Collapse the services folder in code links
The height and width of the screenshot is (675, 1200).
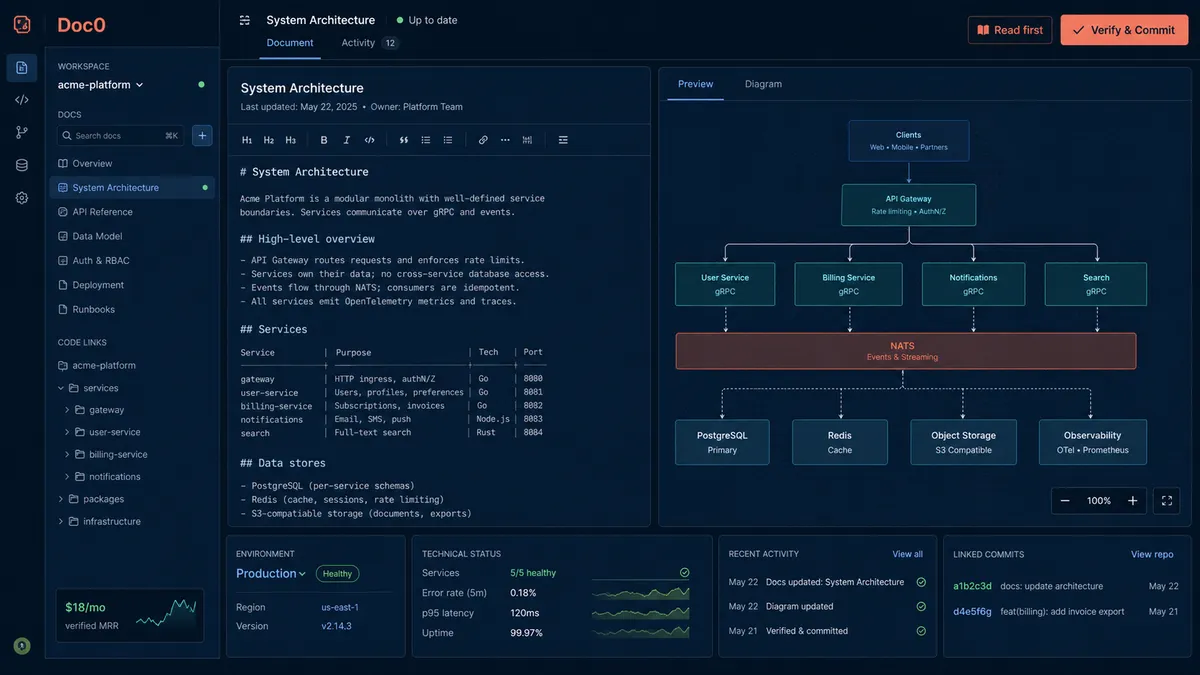61,388
